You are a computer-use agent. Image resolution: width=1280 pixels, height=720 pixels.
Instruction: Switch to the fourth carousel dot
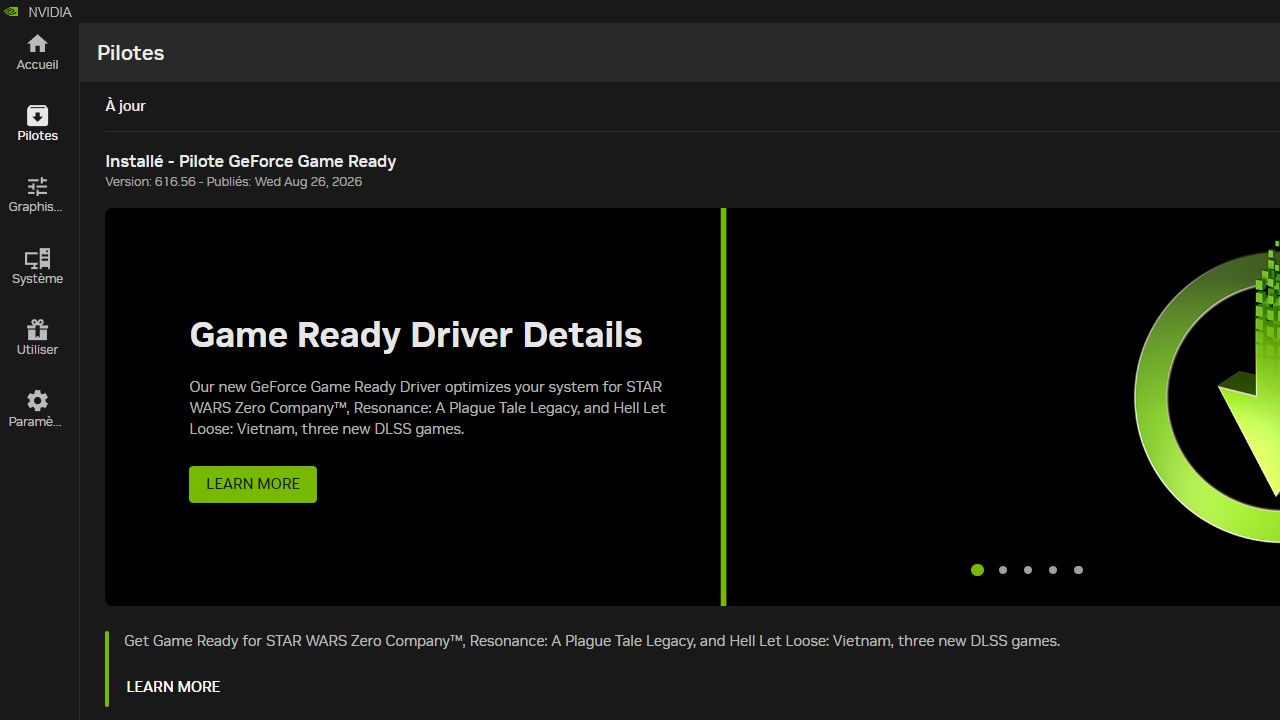[1053, 570]
